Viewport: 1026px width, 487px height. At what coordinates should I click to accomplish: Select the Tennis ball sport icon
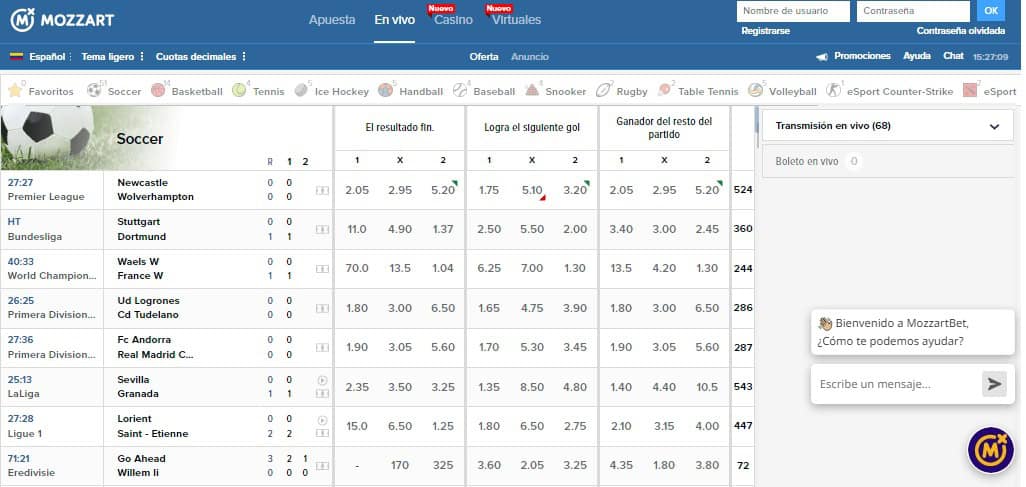(239, 90)
